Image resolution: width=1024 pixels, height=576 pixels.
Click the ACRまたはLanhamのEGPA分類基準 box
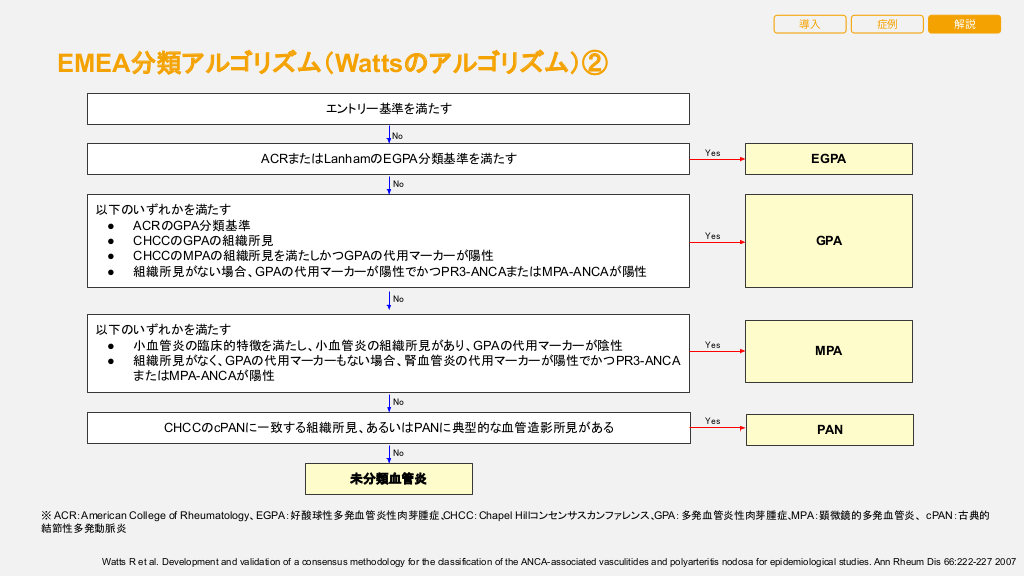(x=388, y=159)
